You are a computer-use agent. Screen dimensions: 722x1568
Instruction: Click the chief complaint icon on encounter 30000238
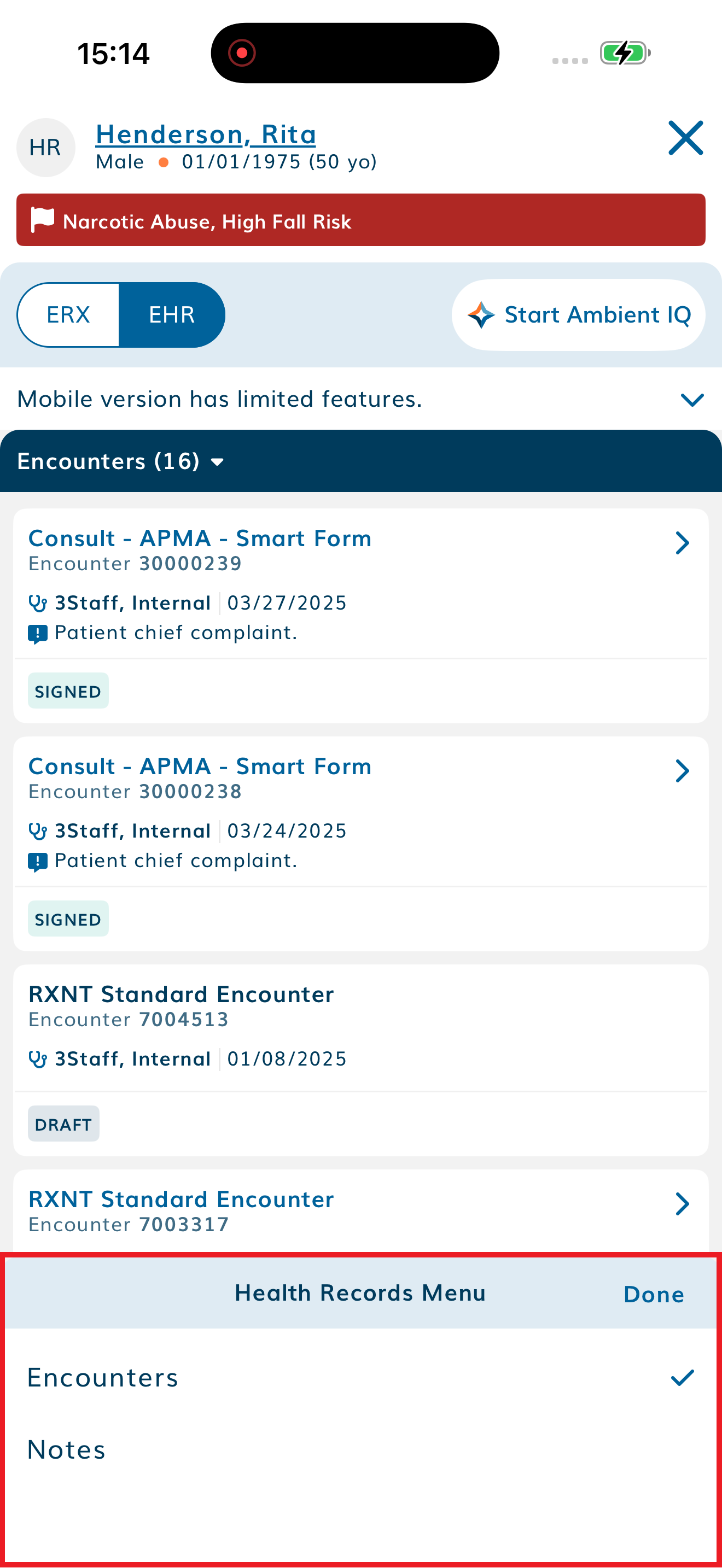coord(38,860)
